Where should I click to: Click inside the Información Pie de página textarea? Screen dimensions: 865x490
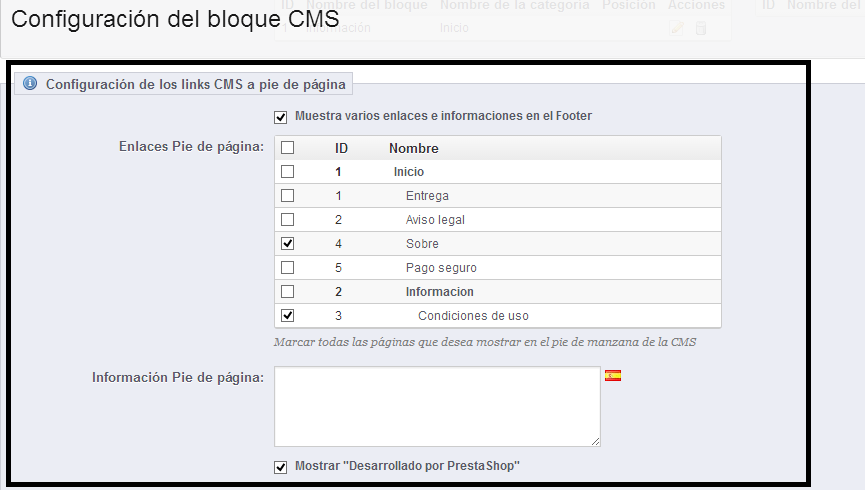437,406
